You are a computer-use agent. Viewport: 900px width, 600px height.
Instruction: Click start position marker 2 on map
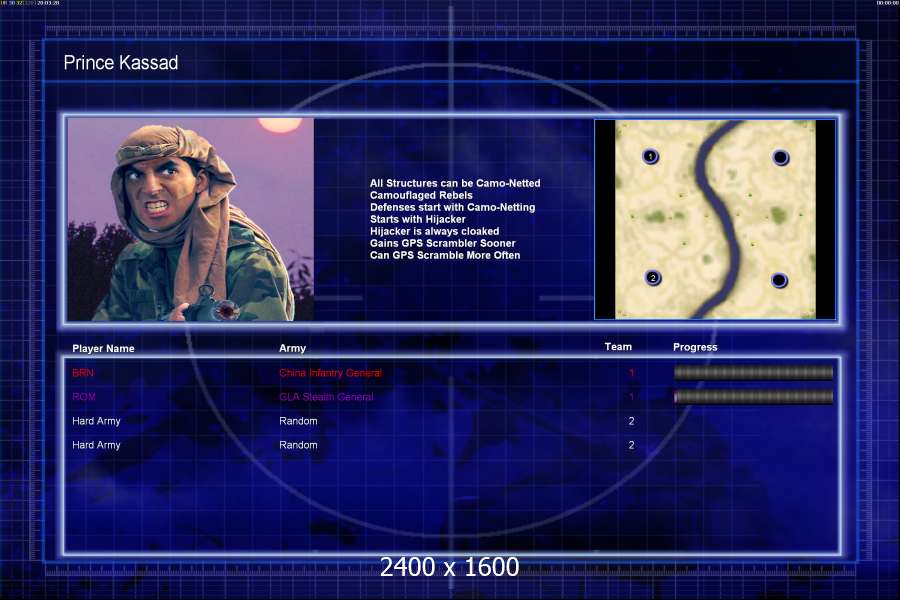[653, 278]
